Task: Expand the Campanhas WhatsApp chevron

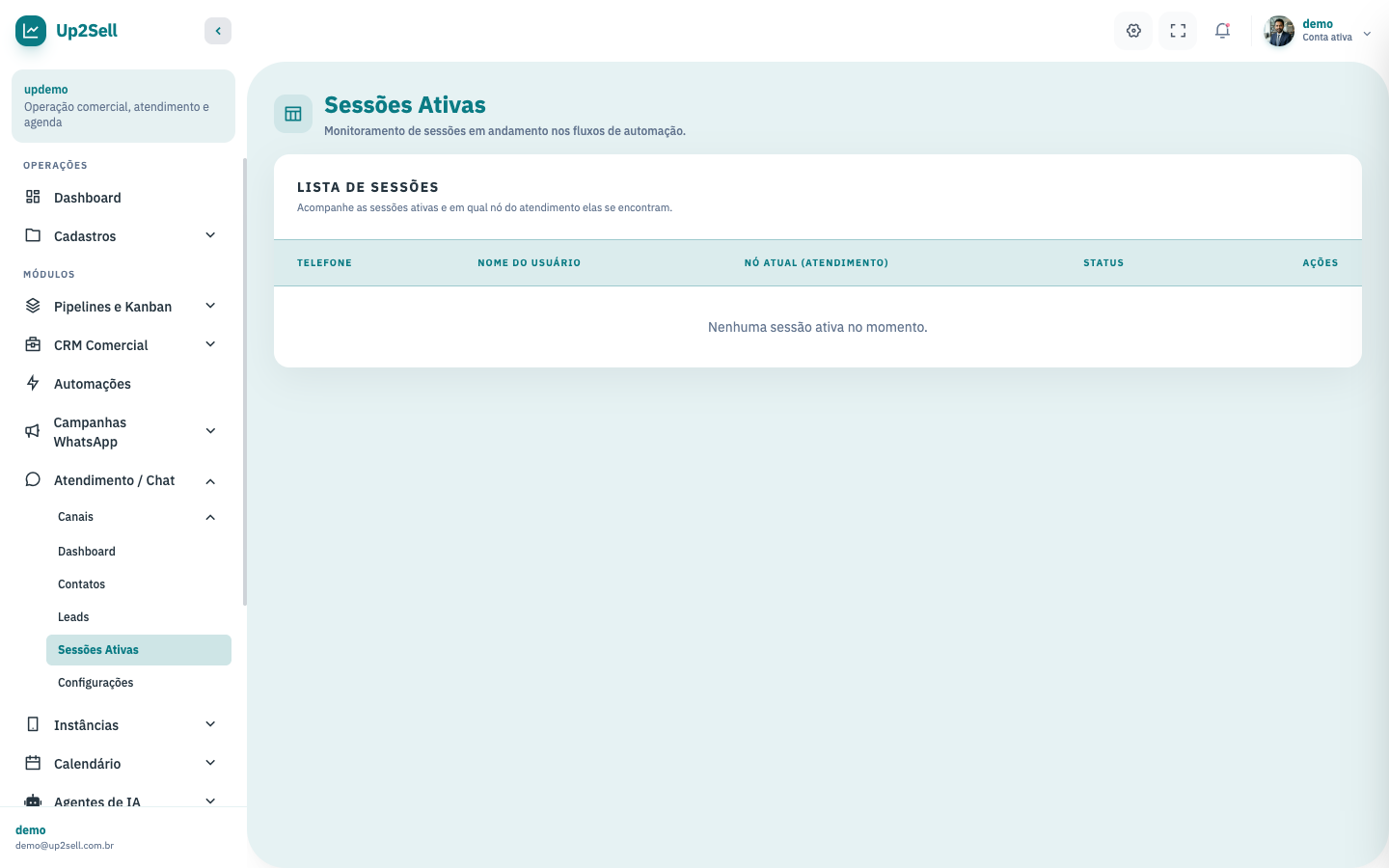Action: pyautogui.click(x=210, y=431)
